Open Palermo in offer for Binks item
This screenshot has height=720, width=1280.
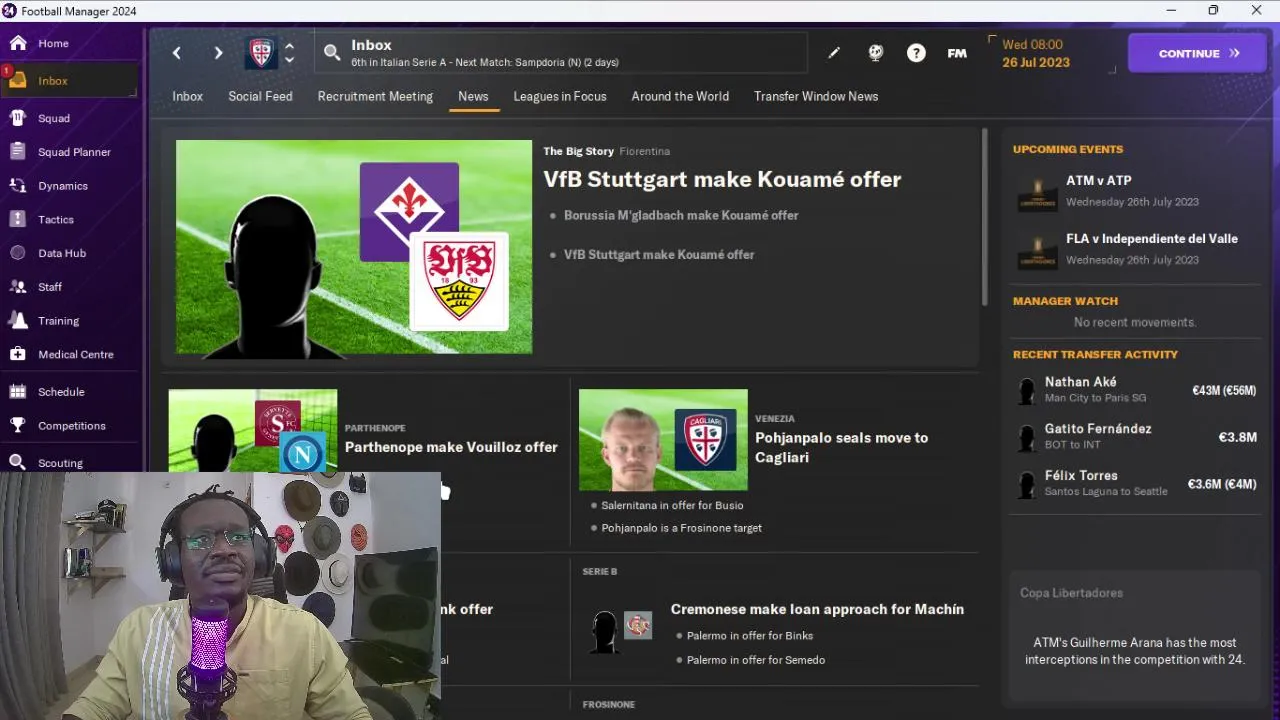[750, 636]
